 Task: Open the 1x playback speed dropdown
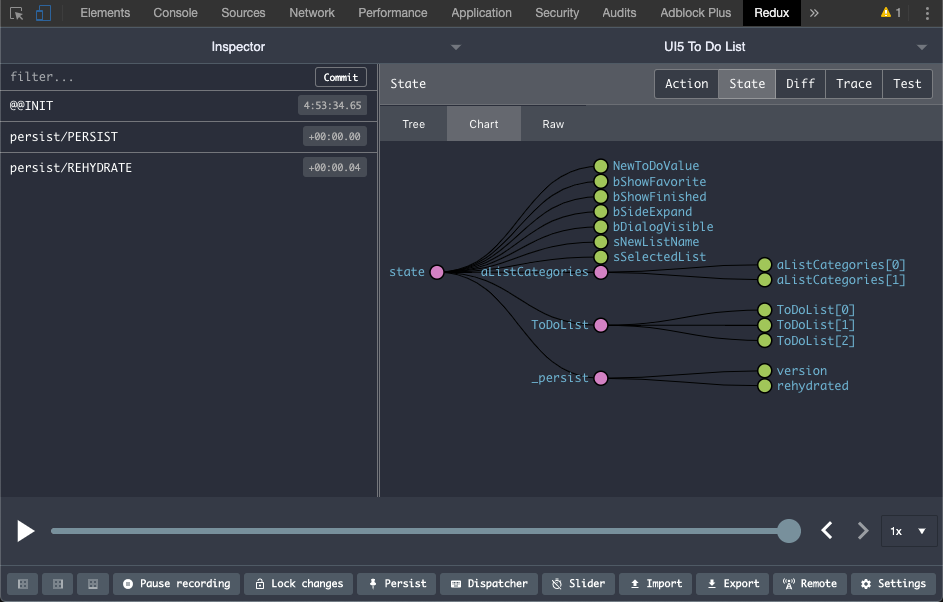(908, 531)
